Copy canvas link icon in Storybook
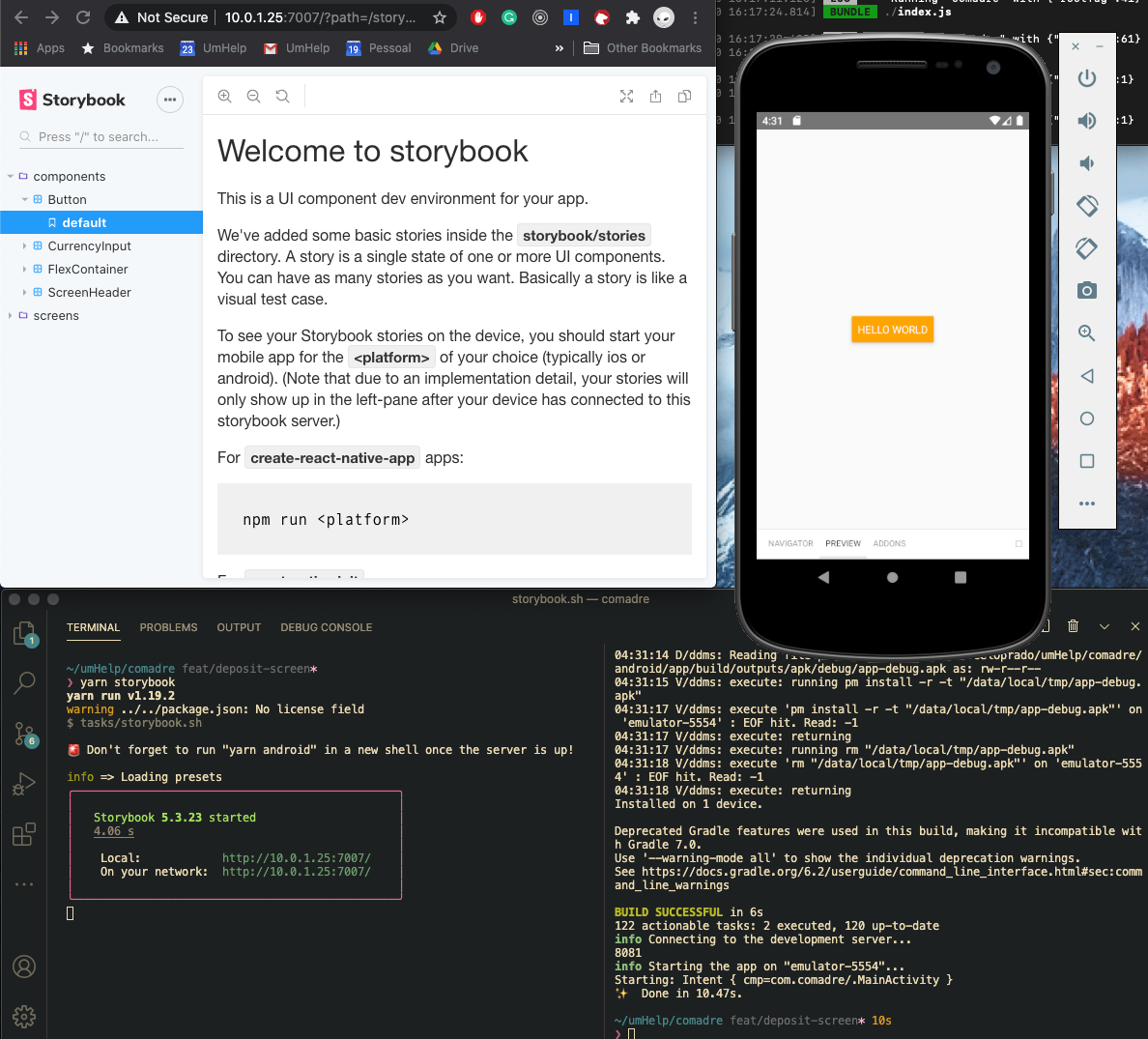 point(684,96)
